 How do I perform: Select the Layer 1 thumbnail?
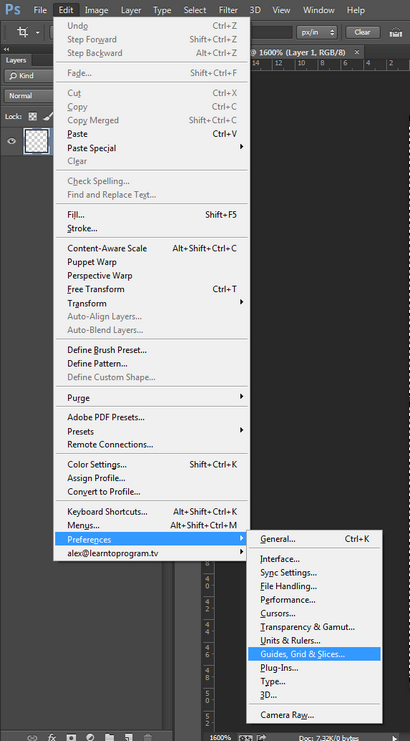pyautogui.click(x=36, y=141)
